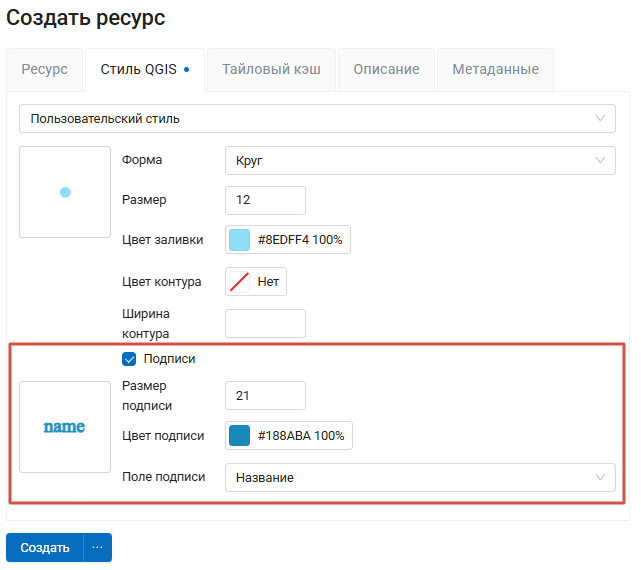Click the three-dots more options button
This screenshot has width=641, height=570.
tap(97, 548)
